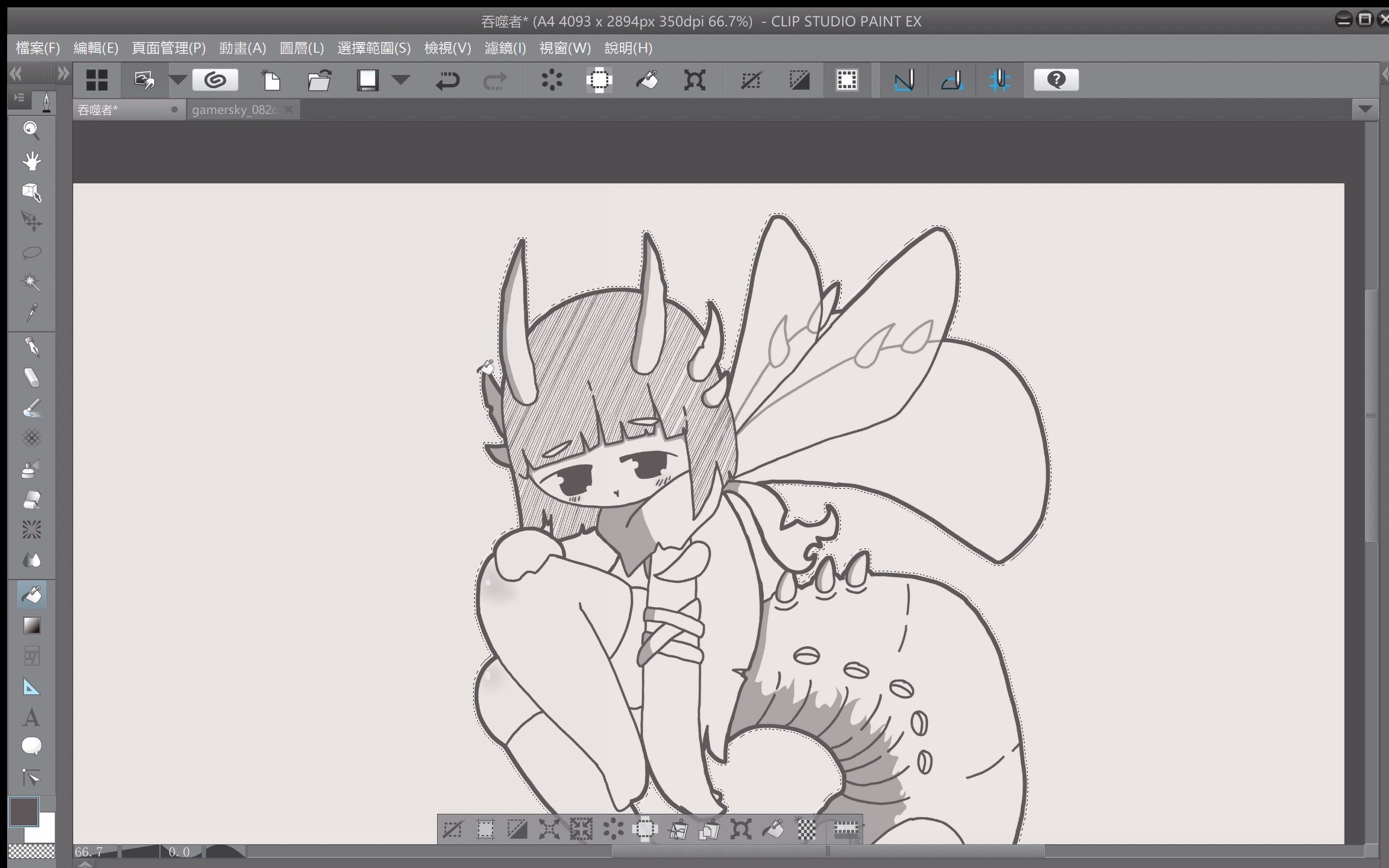Select the Correct line tool
1389x868 pixels.
pyautogui.click(x=31, y=778)
